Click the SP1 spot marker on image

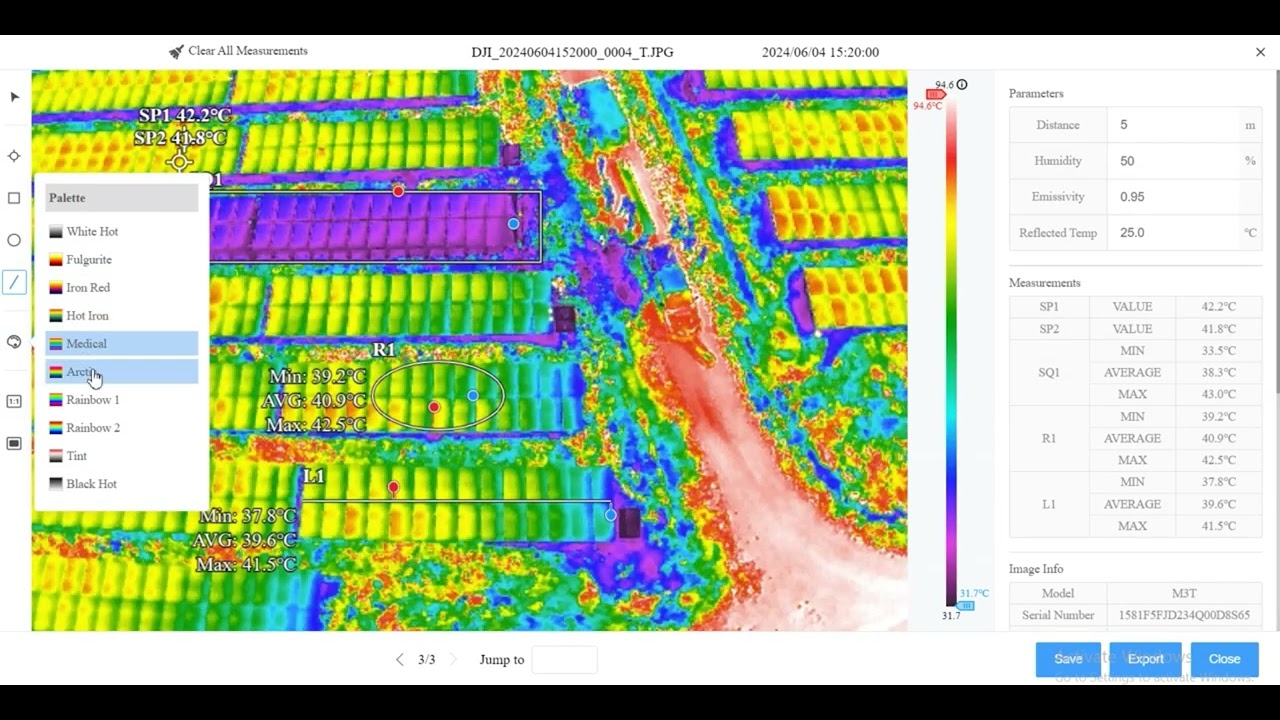(x=180, y=161)
